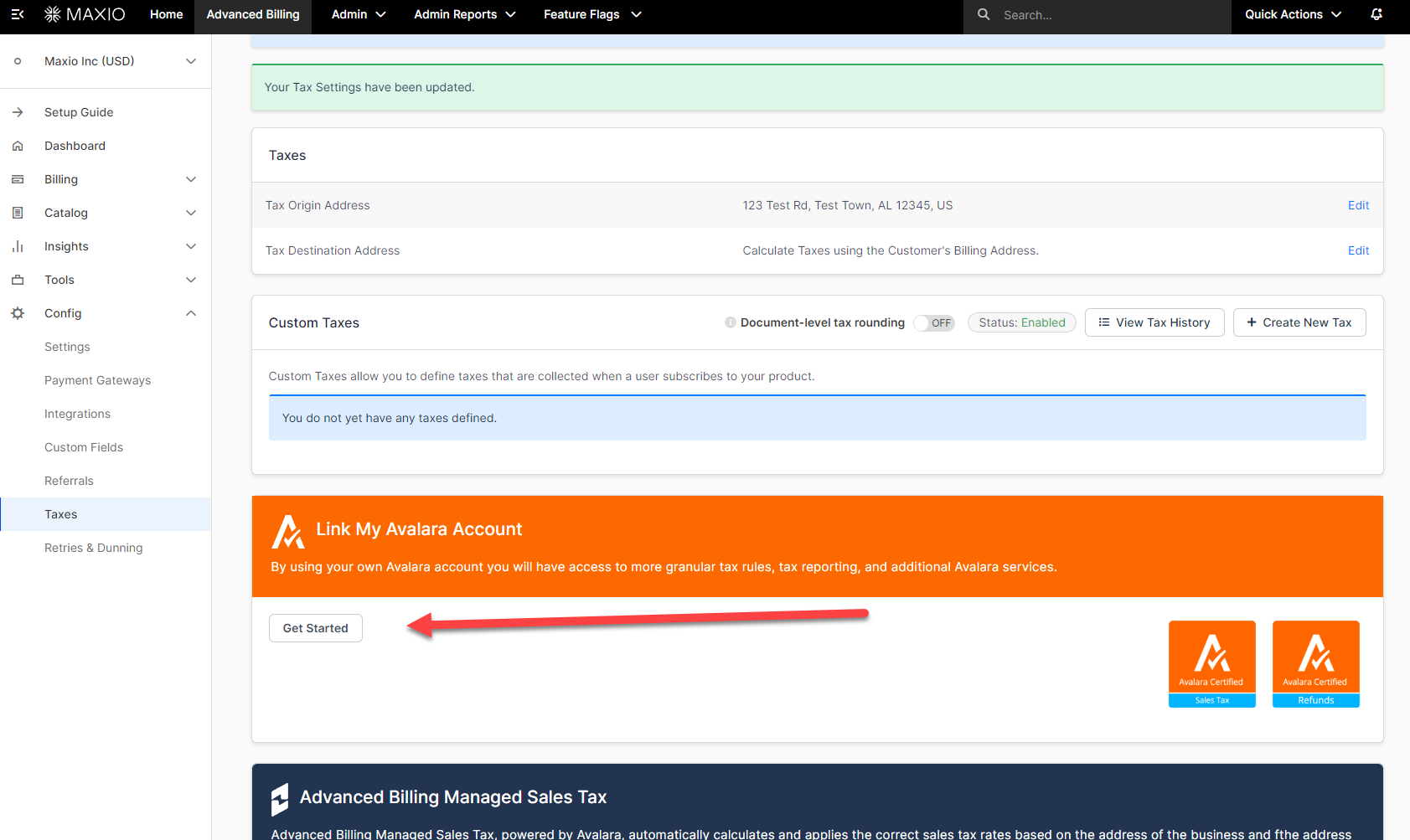Click View Tax History button
The width and height of the screenshot is (1410, 840).
pyautogui.click(x=1154, y=322)
